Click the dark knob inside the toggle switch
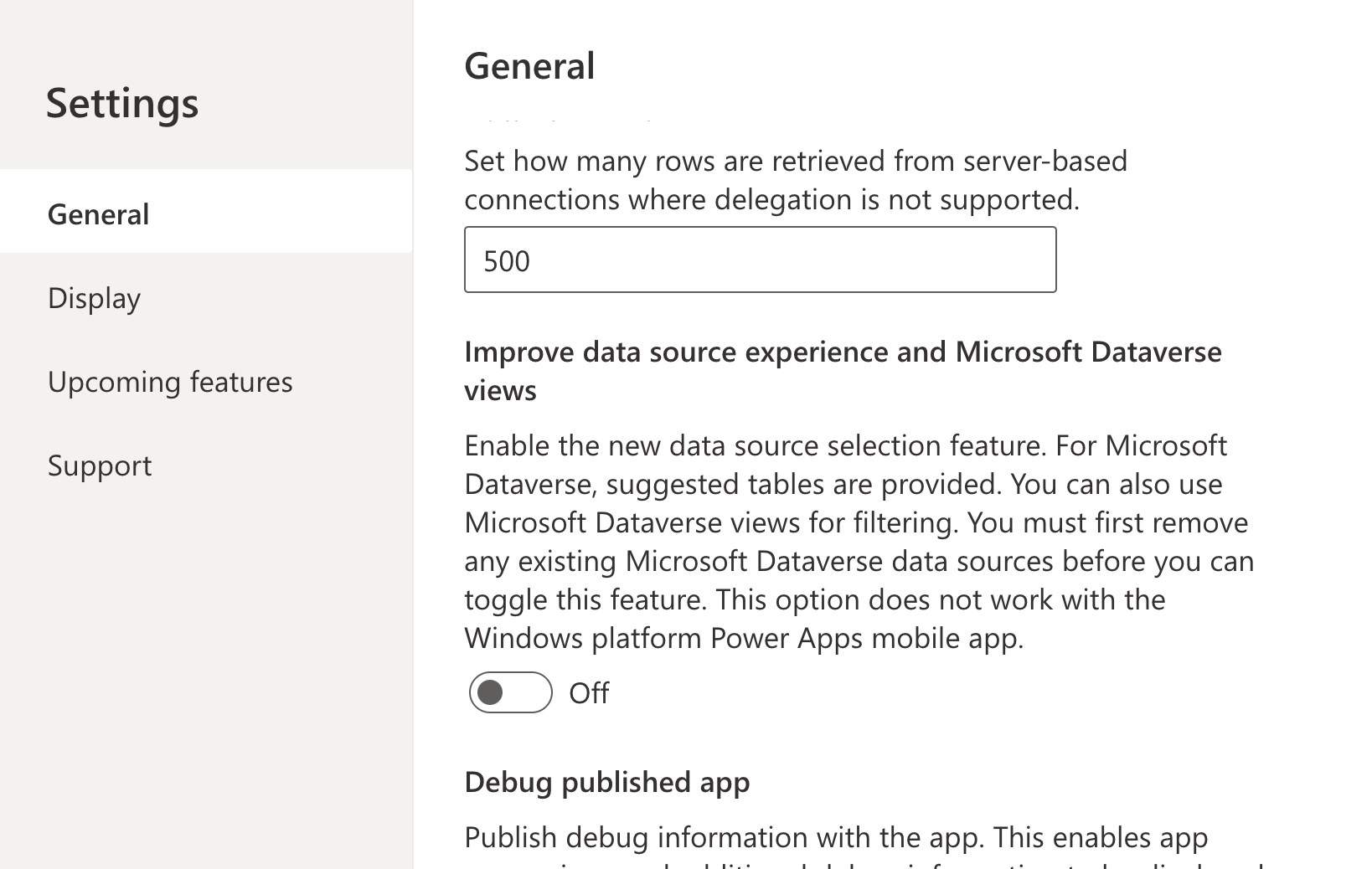This screenshot has height=869, width=1372. click(x=490, y=692)
